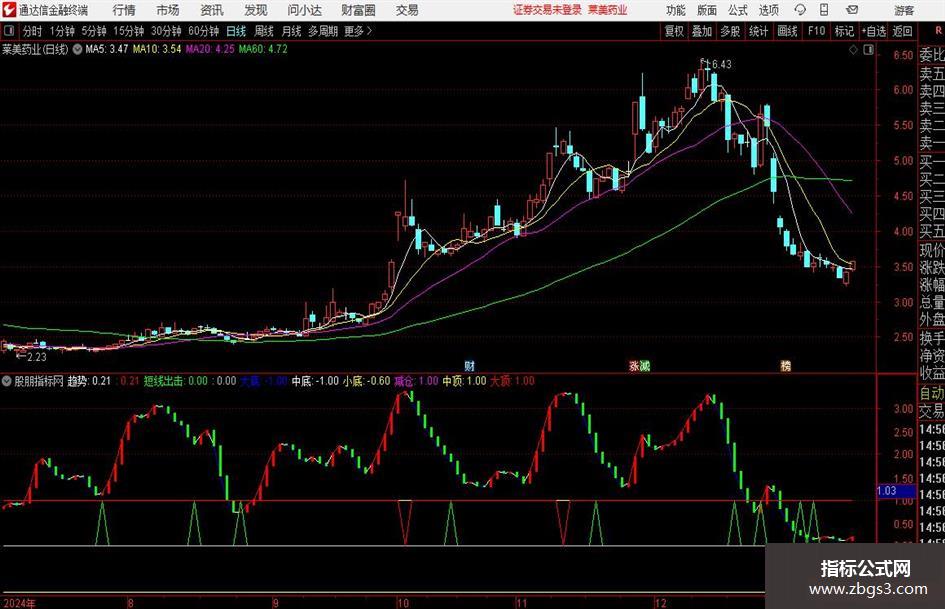Open the mail envelope icon
This screenshot has width=945, height=609.
pyautogui.click(x=852, y=10)
